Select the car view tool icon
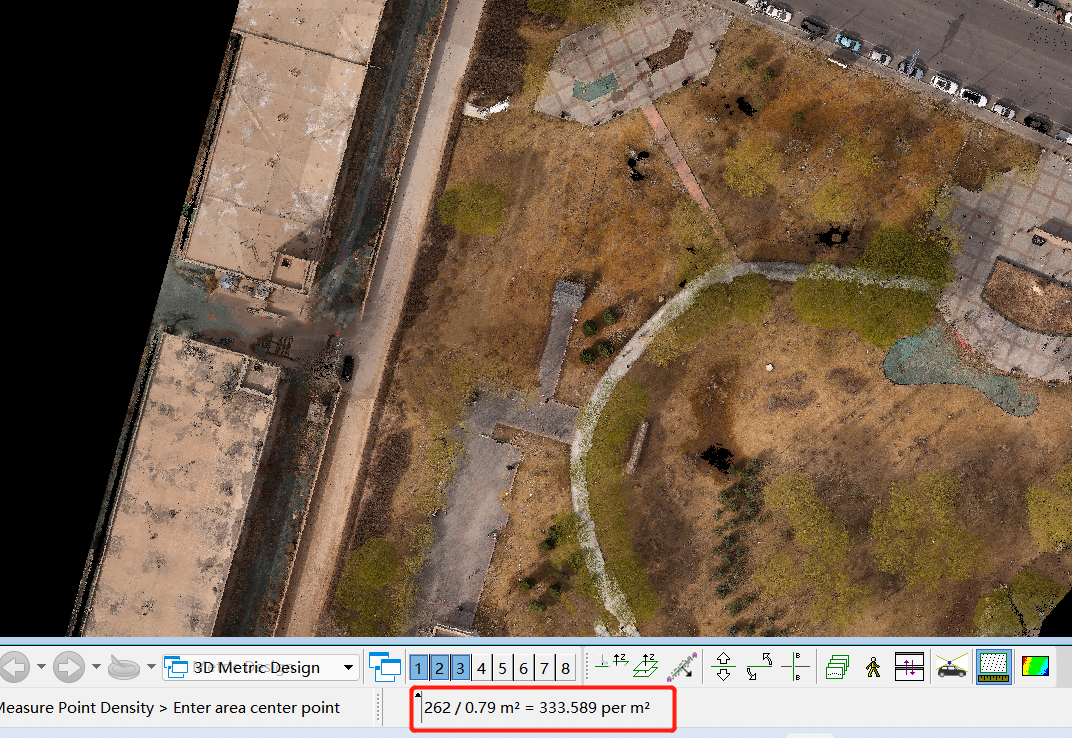1072x738 pixels. pos(951,666)
